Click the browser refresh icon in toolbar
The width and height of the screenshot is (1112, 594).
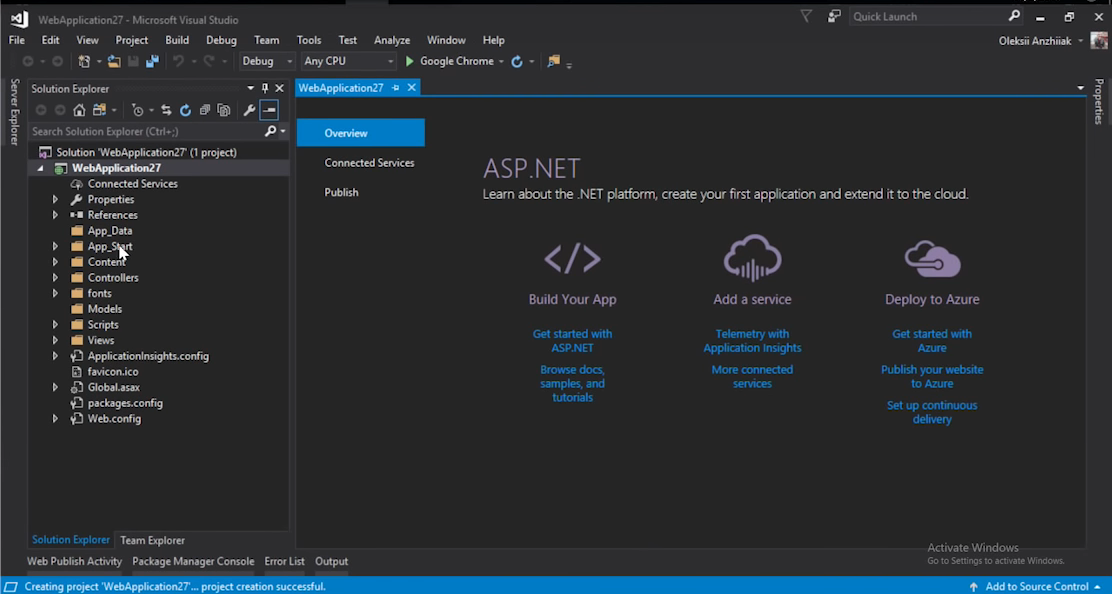(x=517, y=62)
